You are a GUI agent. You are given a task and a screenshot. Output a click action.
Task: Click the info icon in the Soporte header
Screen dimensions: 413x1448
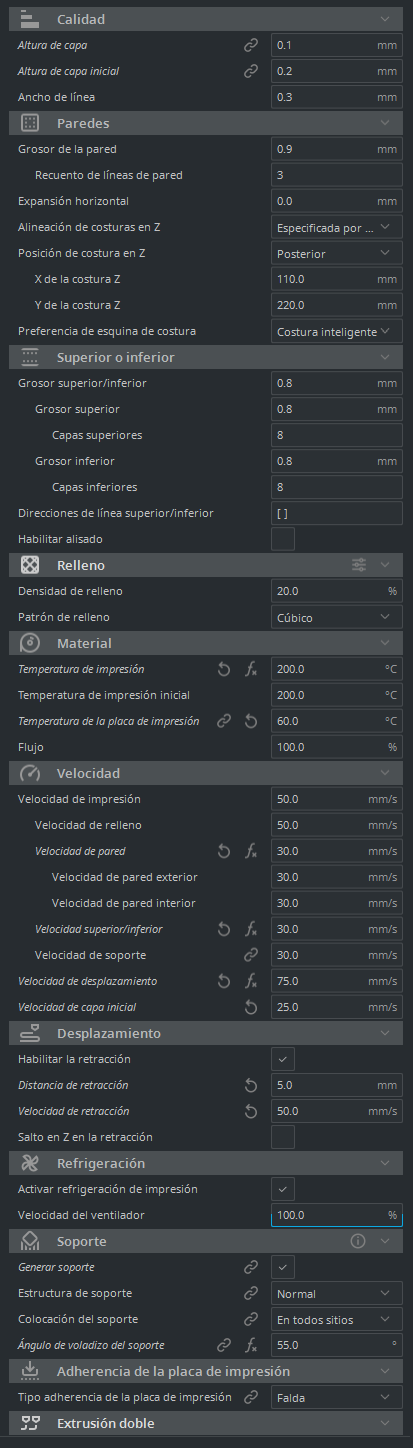(x=358, y=1241)
